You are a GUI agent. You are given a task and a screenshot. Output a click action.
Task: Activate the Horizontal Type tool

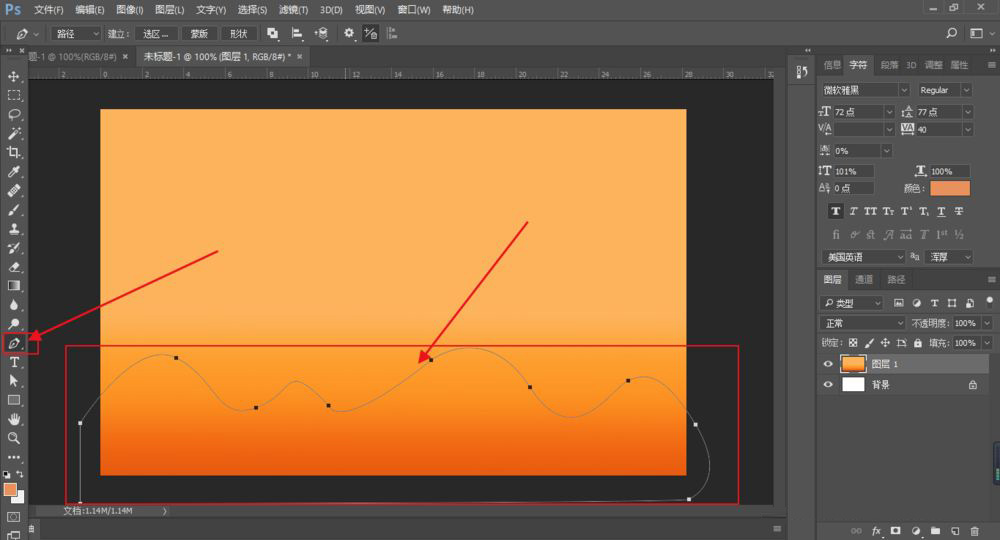click(x=14, y=362)
